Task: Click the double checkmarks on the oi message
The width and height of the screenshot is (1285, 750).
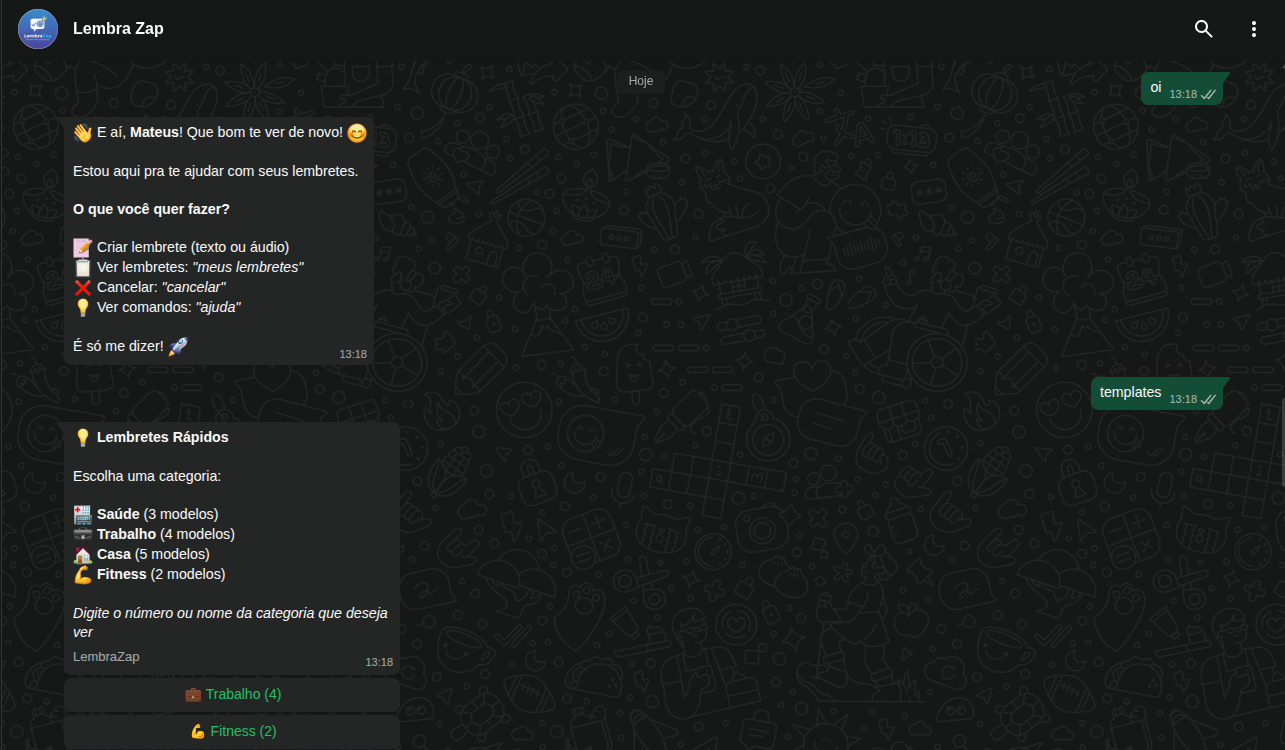Action: [x=1208, y=94]
